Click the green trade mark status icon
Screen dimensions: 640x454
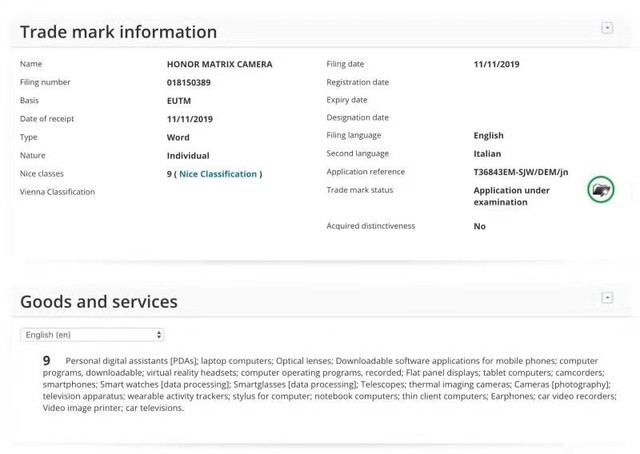coord(601,189)
